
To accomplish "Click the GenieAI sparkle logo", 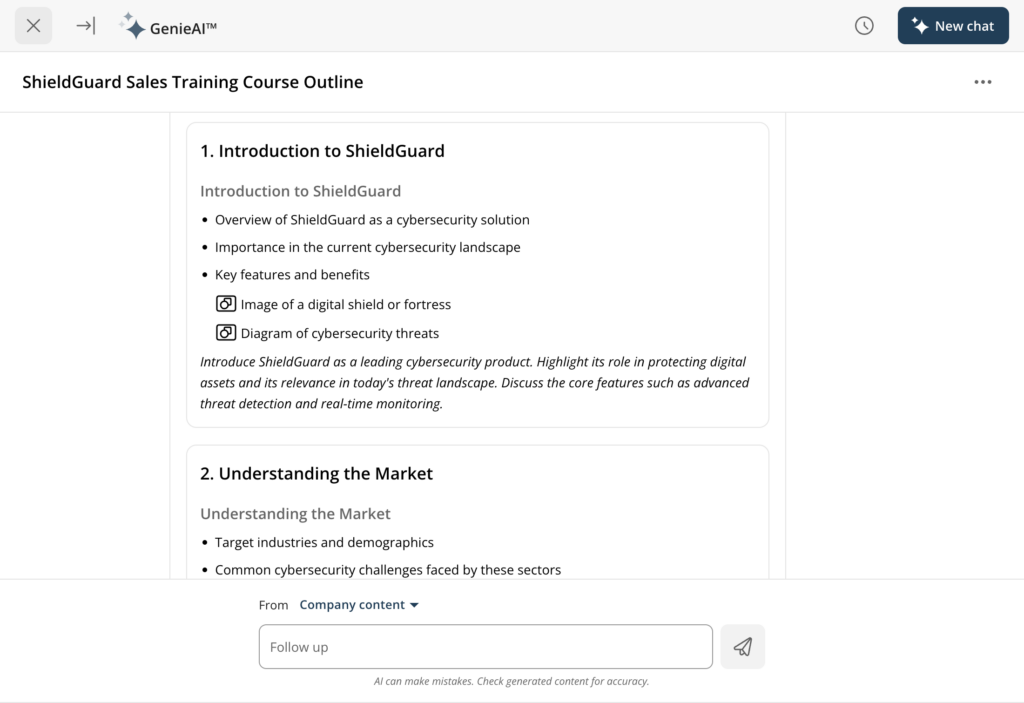I will pos(133,26).
